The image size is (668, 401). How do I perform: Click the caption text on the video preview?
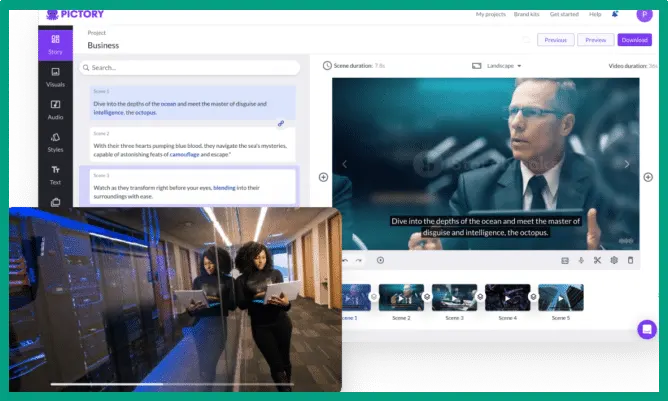(x=485, y=227)
